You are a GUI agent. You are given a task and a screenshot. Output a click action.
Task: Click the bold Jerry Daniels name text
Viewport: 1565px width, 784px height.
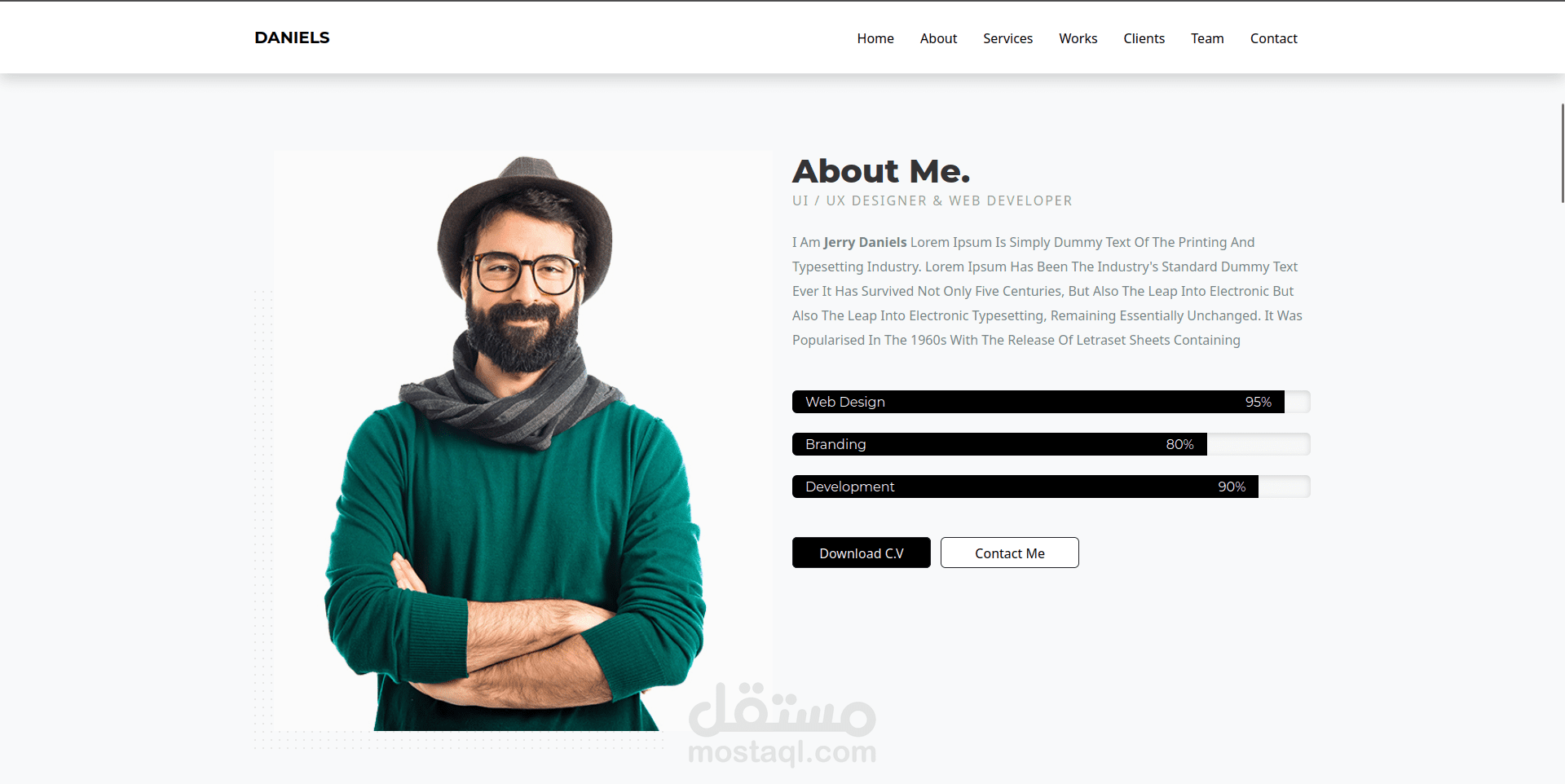click(865, 242)
